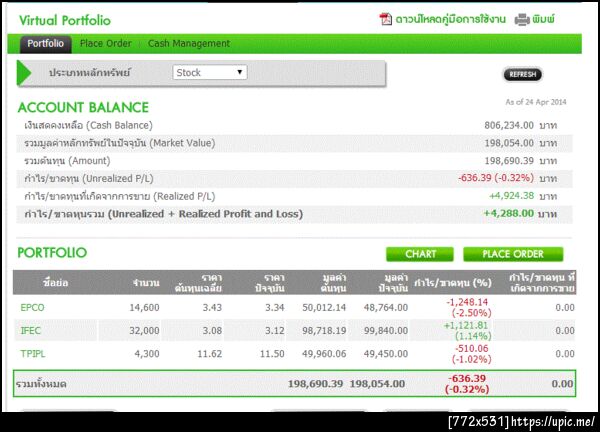Screen dimensions: 600x432
Task: Click TPIPL market value 49,450.00
Action: pos(386,354)
